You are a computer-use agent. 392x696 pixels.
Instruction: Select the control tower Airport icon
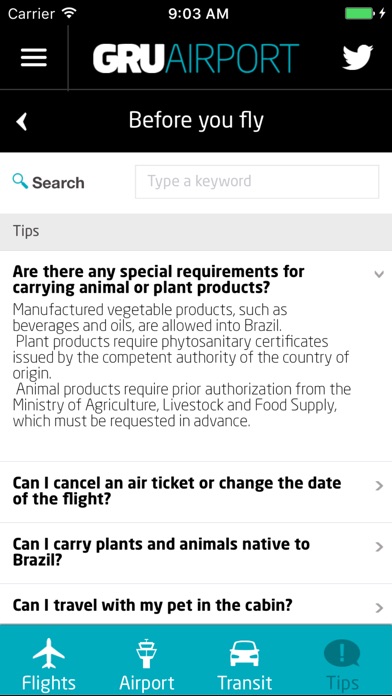coord(147,654)
